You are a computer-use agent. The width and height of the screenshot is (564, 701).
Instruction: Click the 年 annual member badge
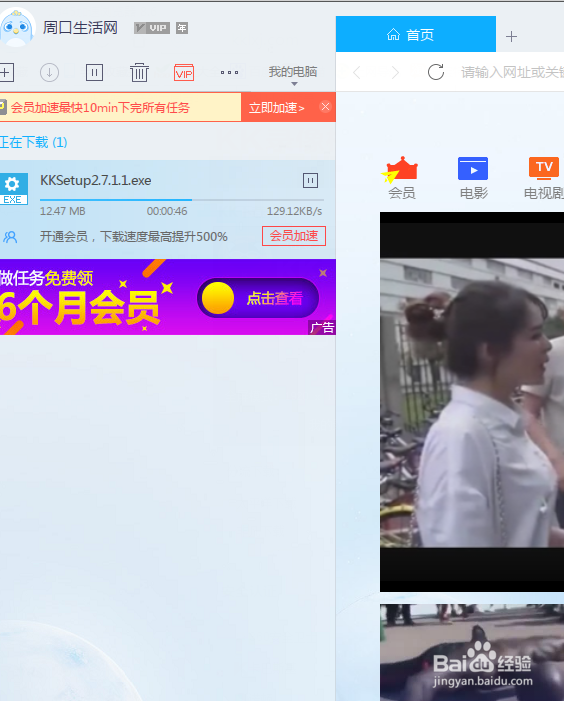[x=181, y=28]
